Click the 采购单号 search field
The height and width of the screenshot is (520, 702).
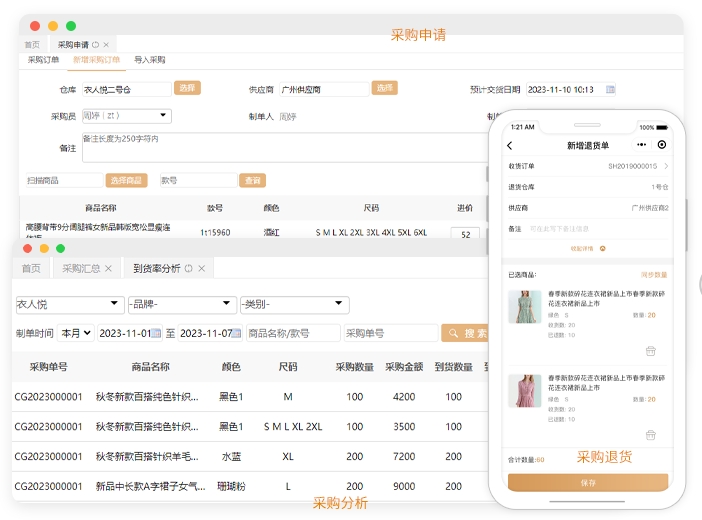point(391,333)
